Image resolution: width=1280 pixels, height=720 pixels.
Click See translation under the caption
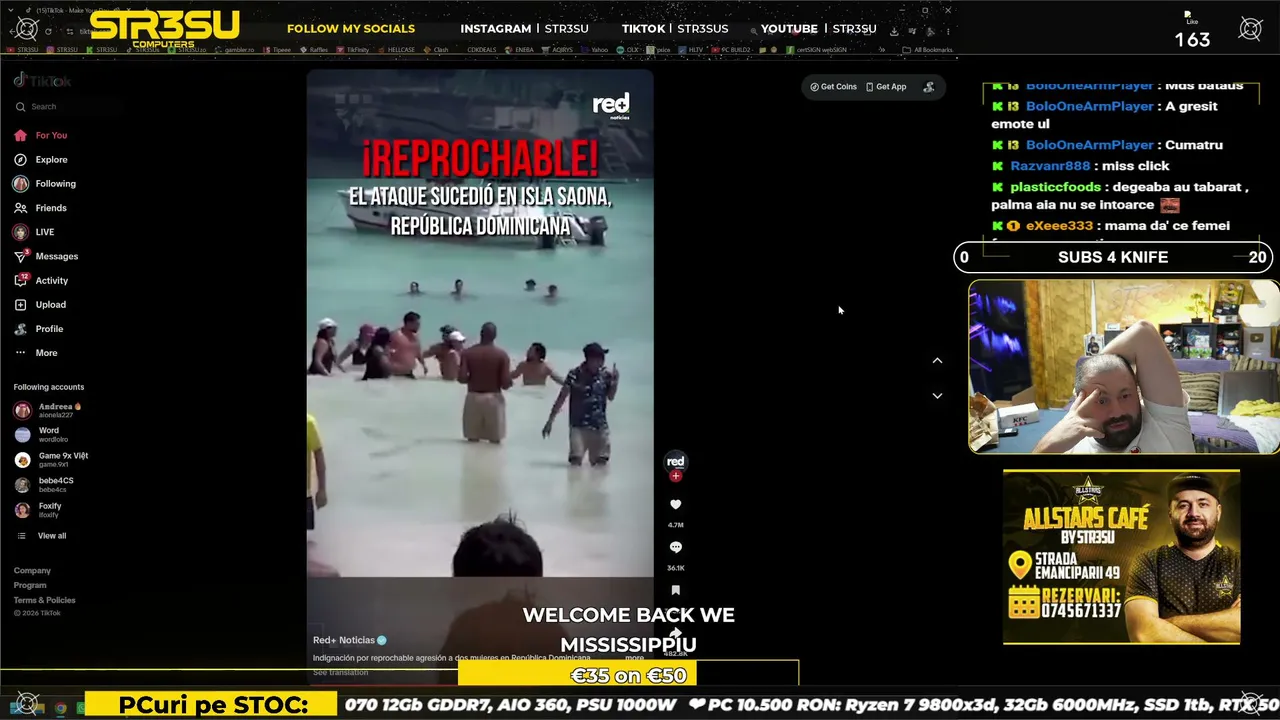[x=341, y=672]
